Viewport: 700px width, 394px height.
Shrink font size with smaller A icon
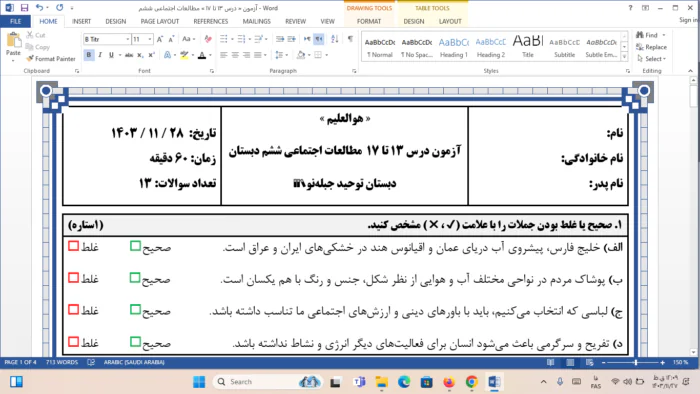[171, 39]
